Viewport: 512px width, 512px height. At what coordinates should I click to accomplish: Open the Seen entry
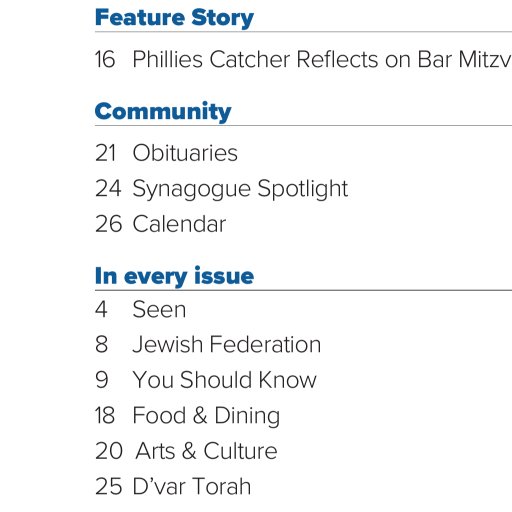159,309
